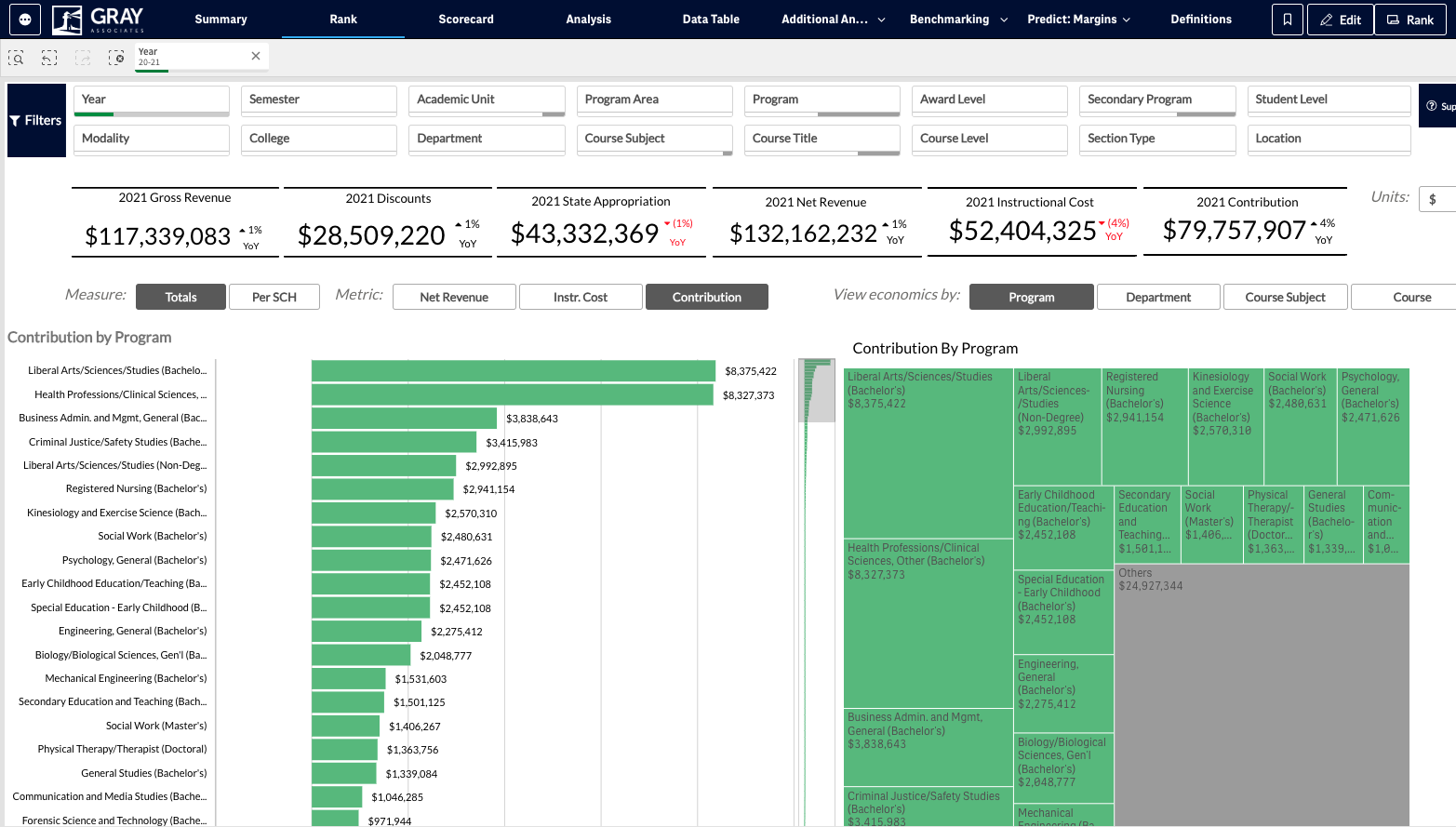Click the Psychology, General treemap tile

click(1373, 426)
